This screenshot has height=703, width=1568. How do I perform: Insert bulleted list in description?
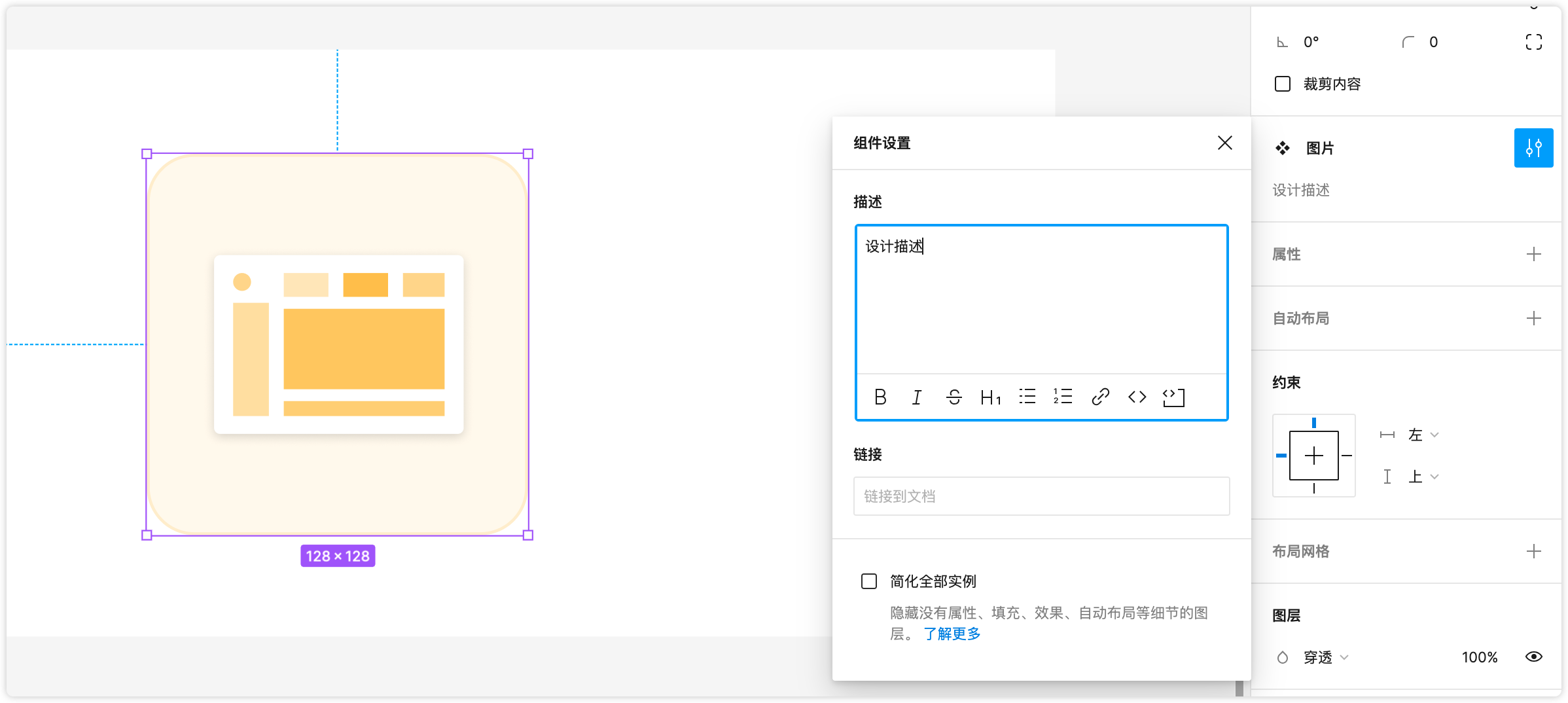click(x=1027, y=397)
